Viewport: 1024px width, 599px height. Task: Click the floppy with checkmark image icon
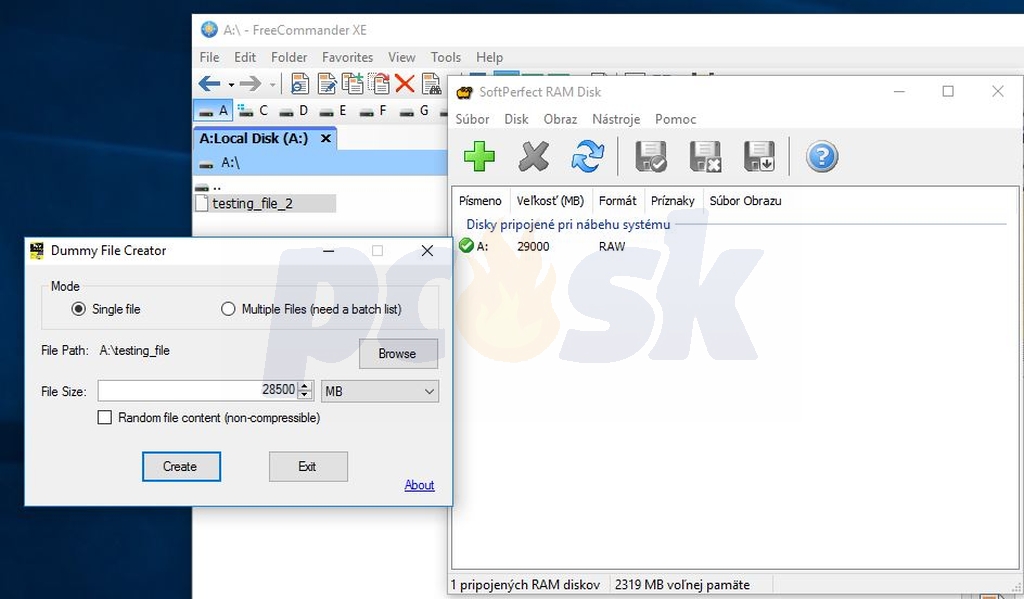pyautogui.click(x=650, y=157)
